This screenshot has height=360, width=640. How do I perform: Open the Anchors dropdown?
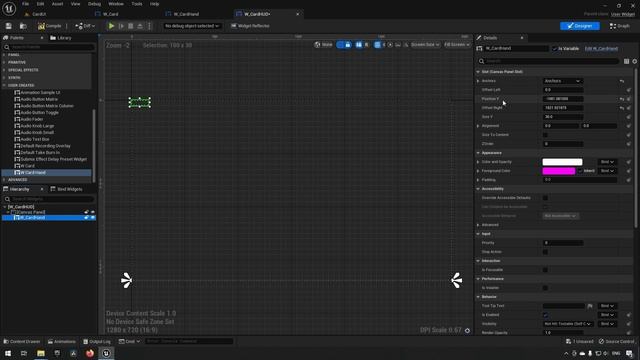coord(562,81)
